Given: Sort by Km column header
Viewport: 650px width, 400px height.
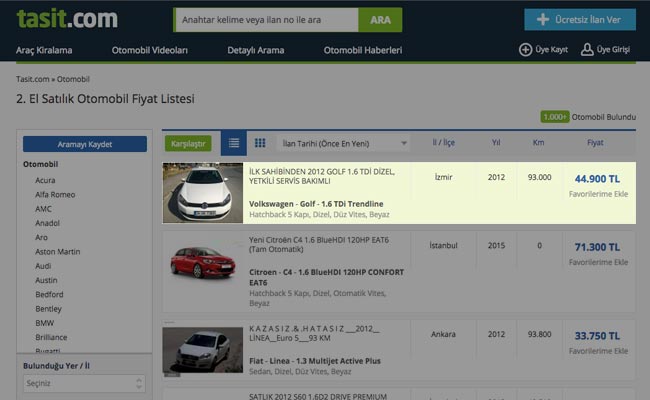Looking at the screenshot, I should click(538, 142).
